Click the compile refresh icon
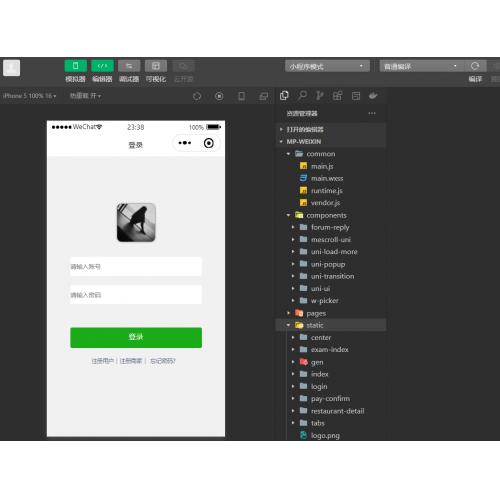The width and height of the screenshot is (500, 500). (475, 66)
